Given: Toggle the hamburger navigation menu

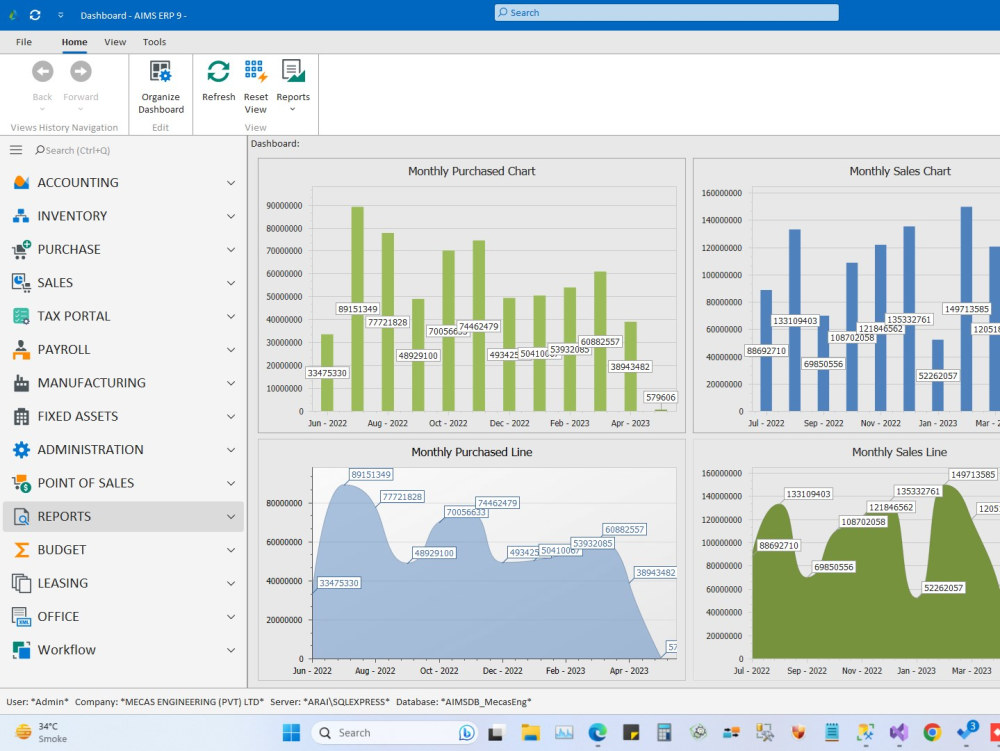Looking at the screenshot, I should (x=16, y=150).
